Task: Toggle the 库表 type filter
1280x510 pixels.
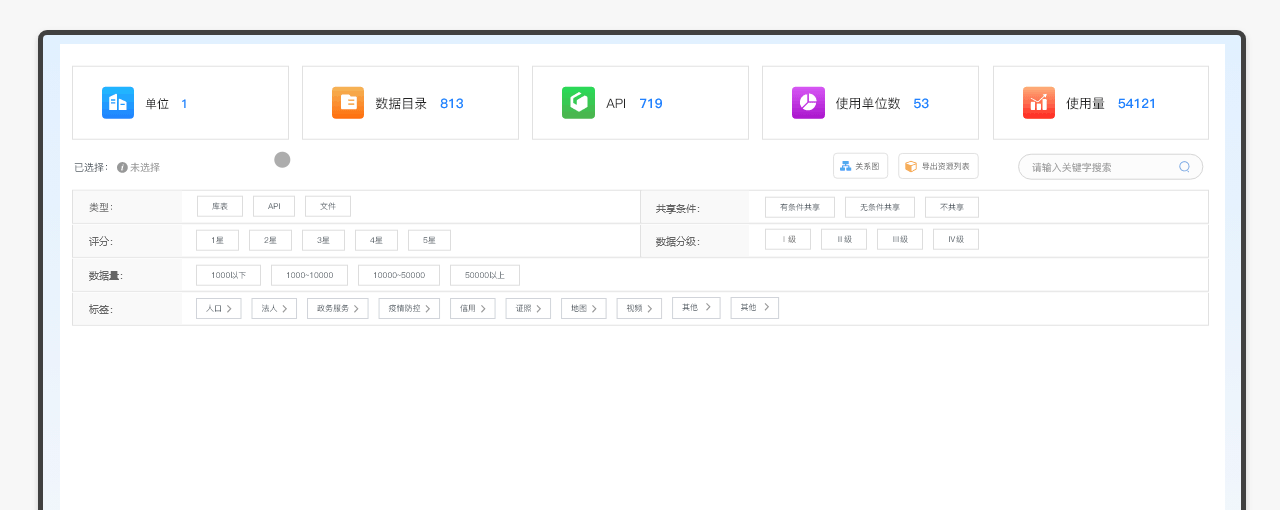Action: pos(220,206)
